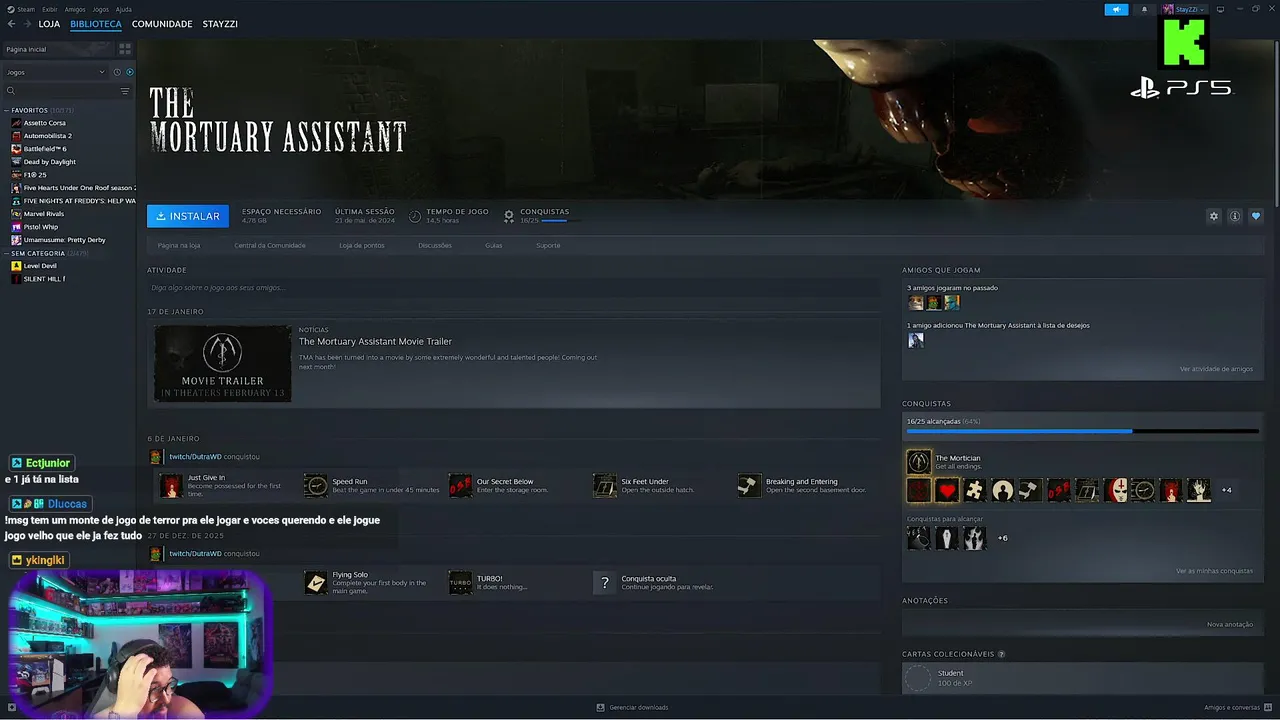Show the +6 locked achievements

coord(1002,538)
